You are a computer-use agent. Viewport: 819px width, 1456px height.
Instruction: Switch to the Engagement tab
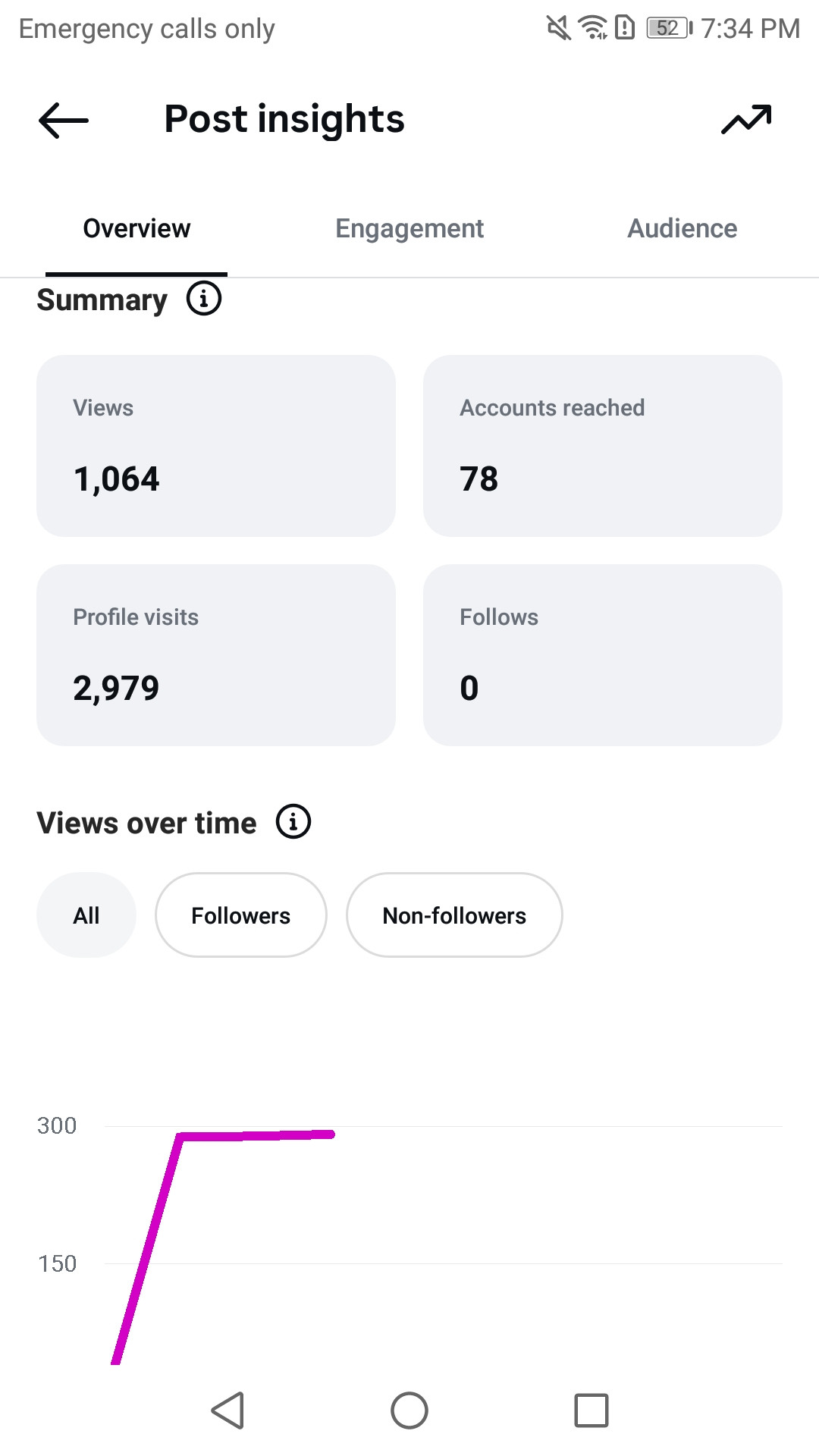pyautogui.click(x=409, y=228)
